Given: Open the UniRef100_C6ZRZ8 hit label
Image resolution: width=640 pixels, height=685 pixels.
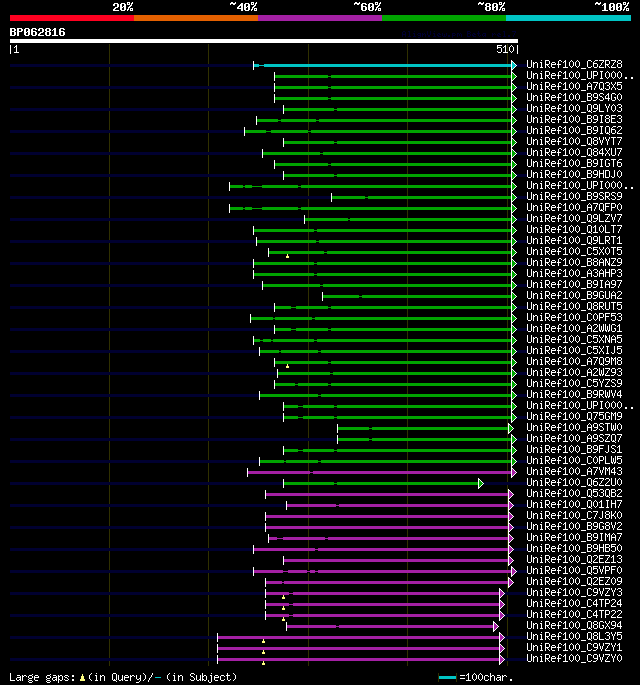Looking at the screenshot, I should coord(574,65).
